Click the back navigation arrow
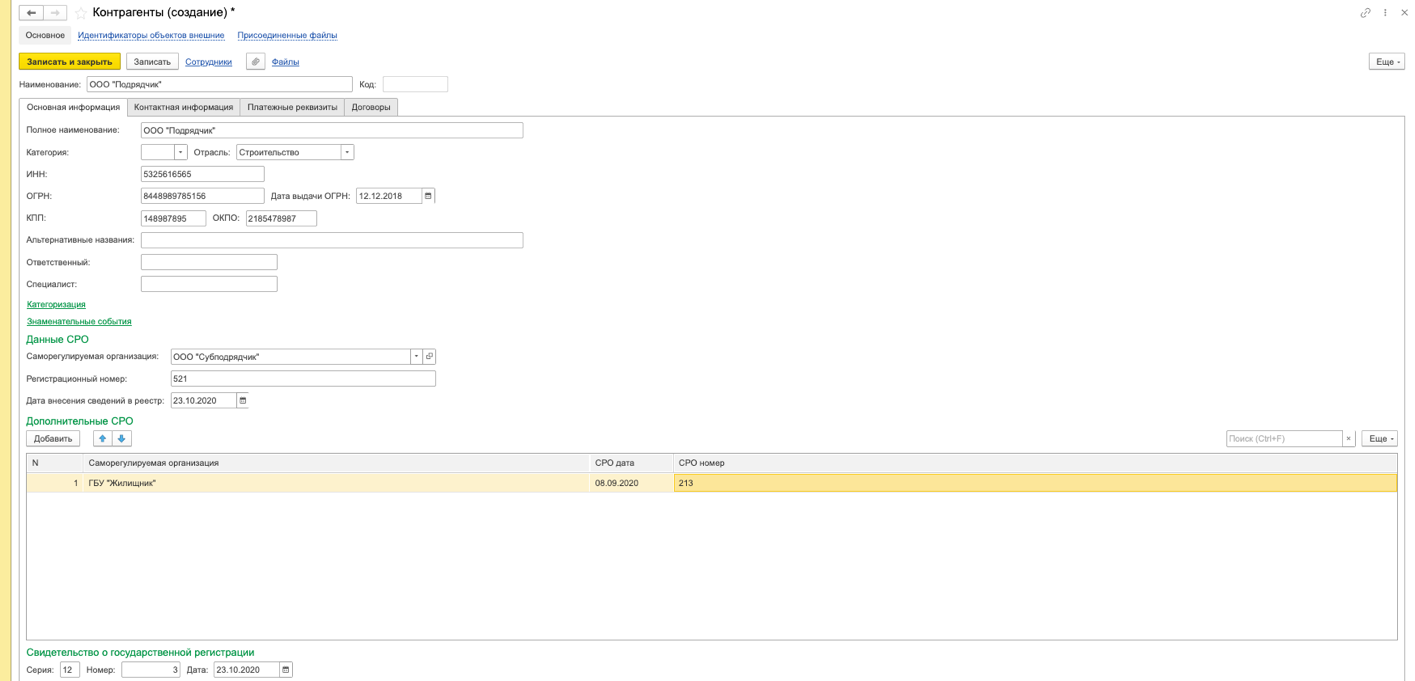 [31, 13]
